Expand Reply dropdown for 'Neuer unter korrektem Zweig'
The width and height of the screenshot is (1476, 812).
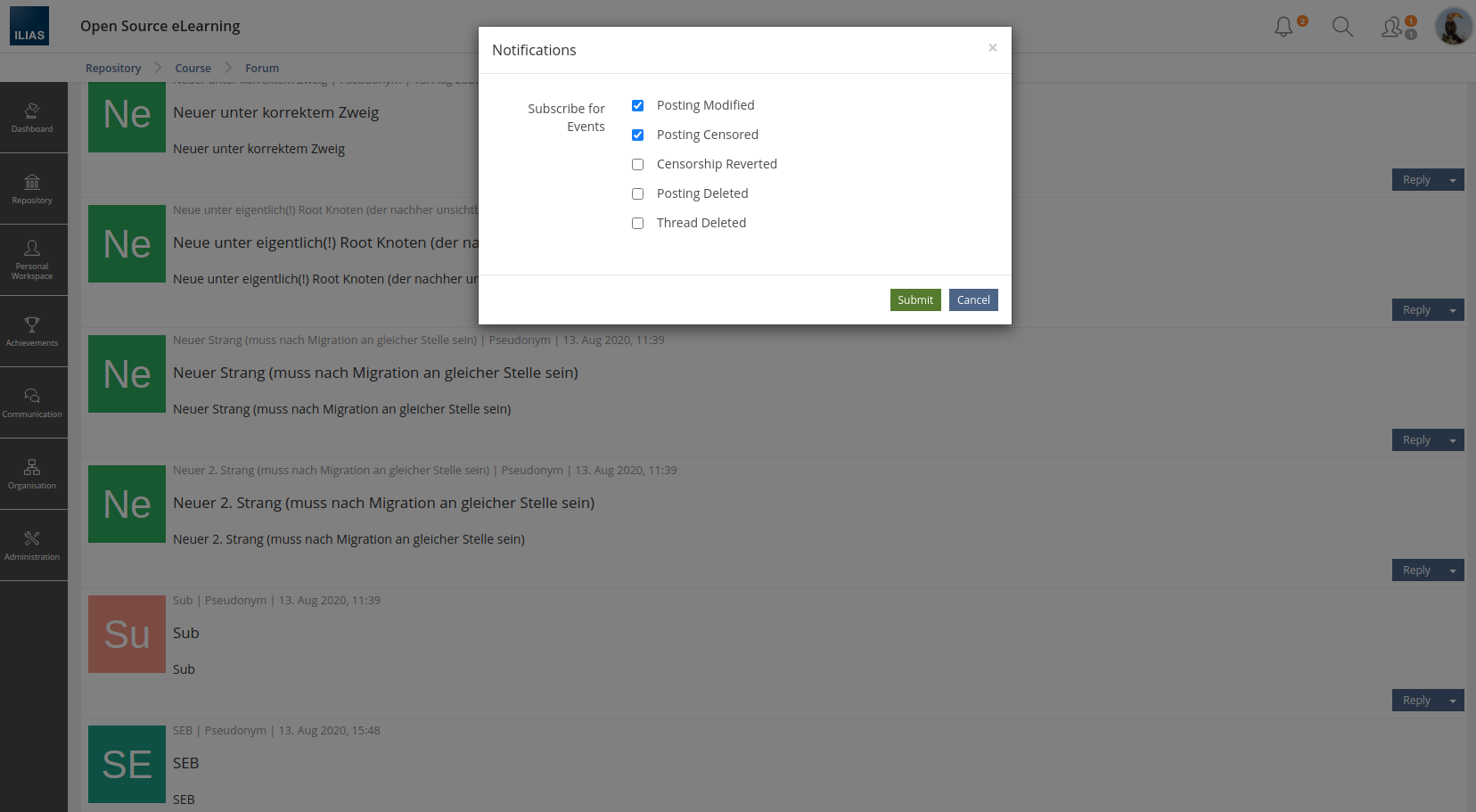pos(1453,180)
